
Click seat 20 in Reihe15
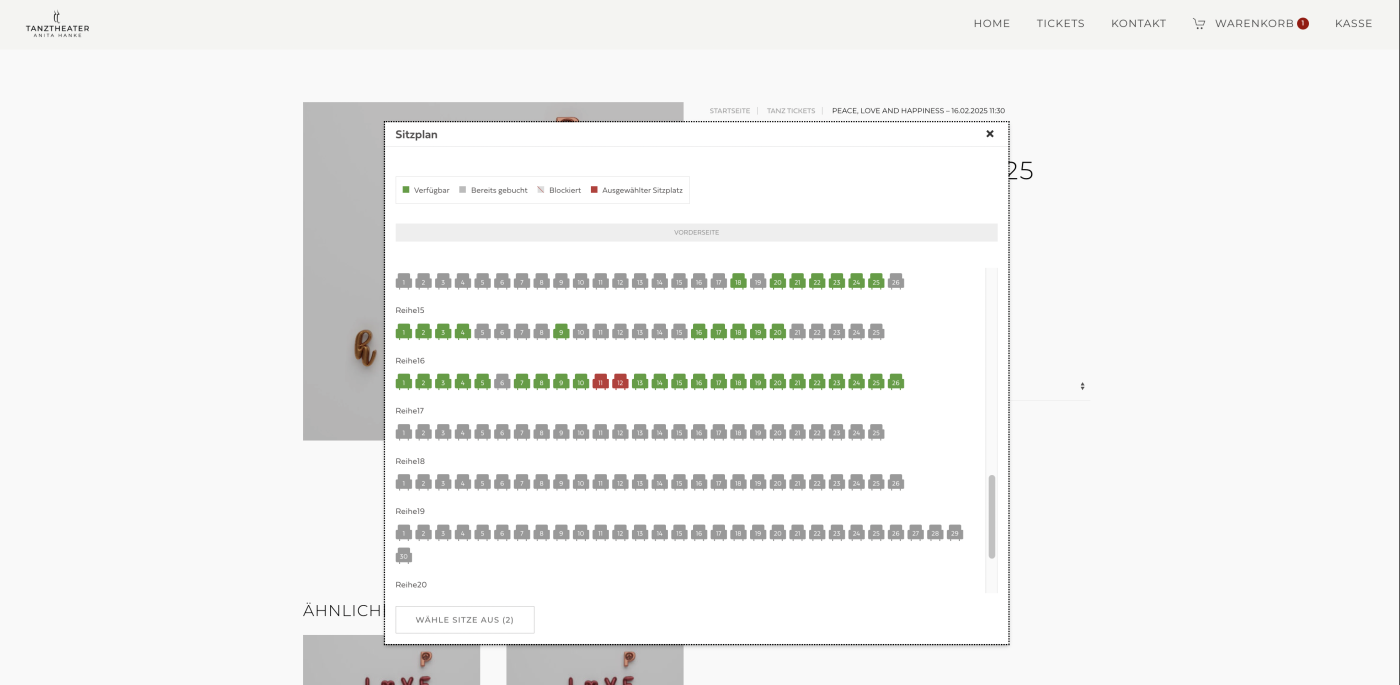tap(777, 332)
